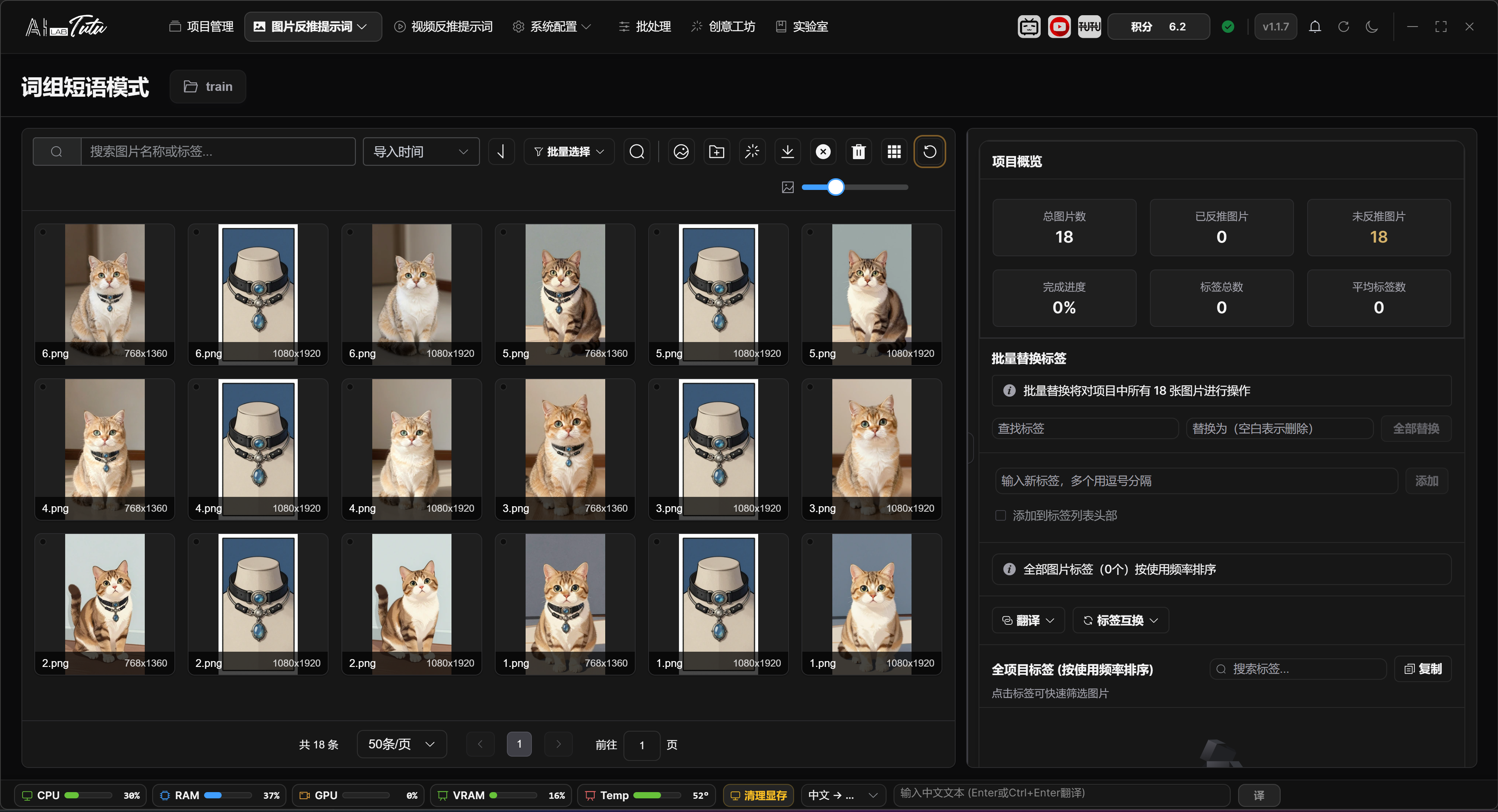Viewport: 1498px width, 812px height.
Task: Open the Bilibili channel icon
Action: click(x=1029, y=27)
